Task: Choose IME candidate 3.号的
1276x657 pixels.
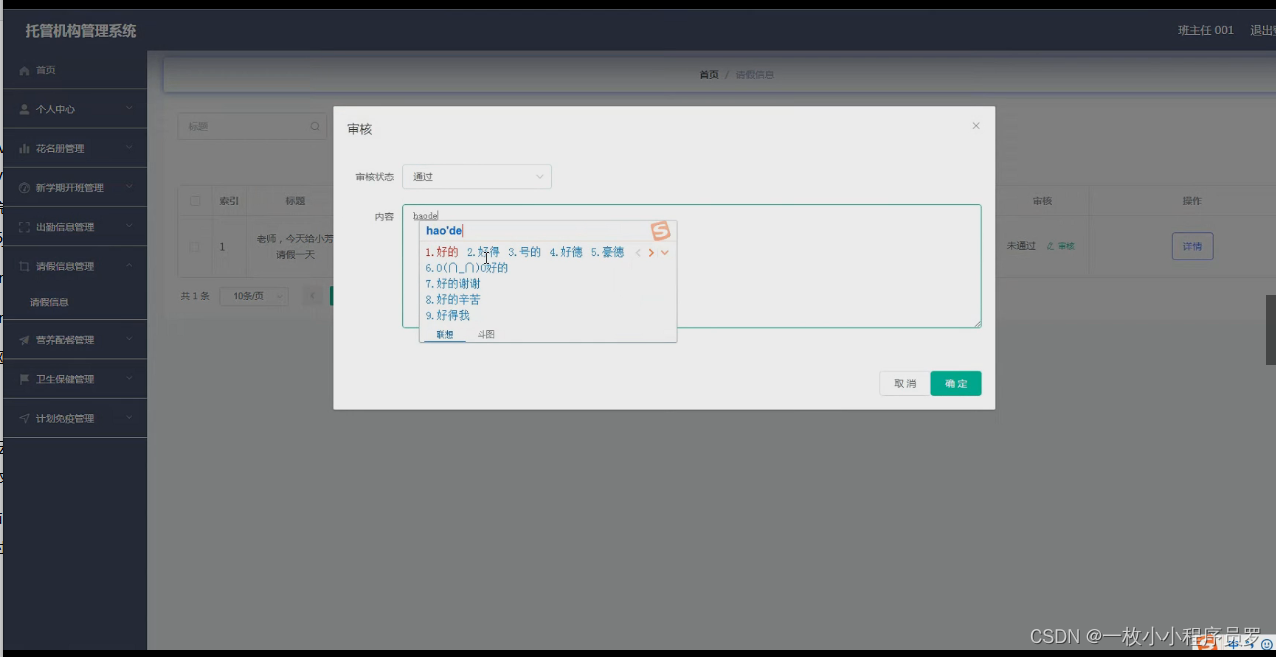Action: point(524,253)
